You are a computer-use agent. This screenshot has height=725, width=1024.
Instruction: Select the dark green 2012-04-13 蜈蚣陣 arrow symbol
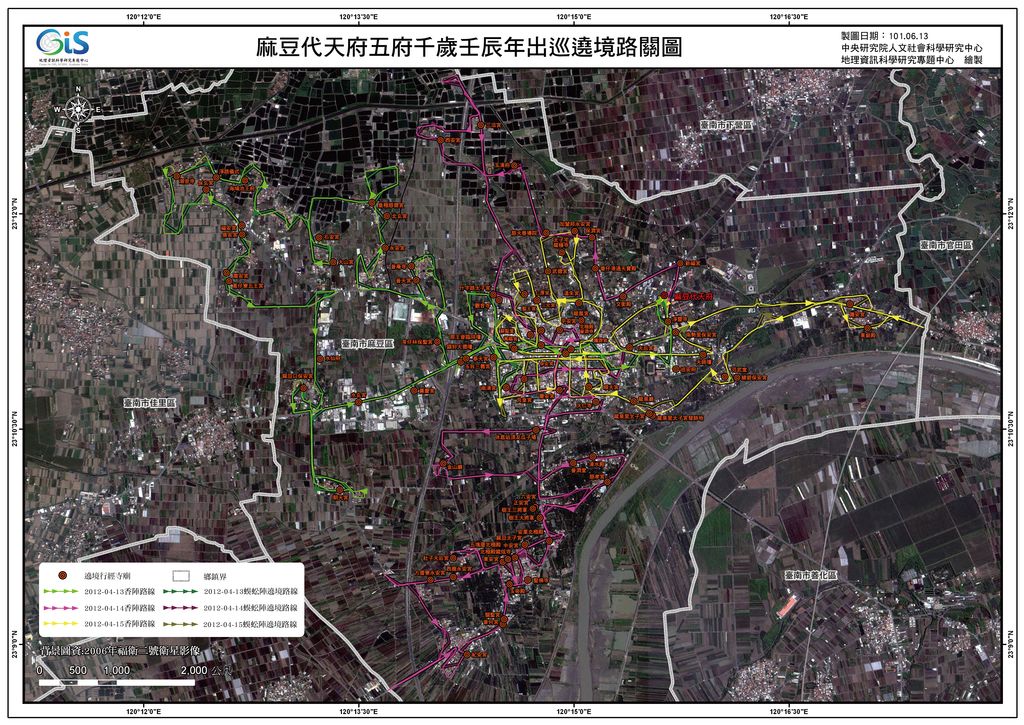point(180,592)
